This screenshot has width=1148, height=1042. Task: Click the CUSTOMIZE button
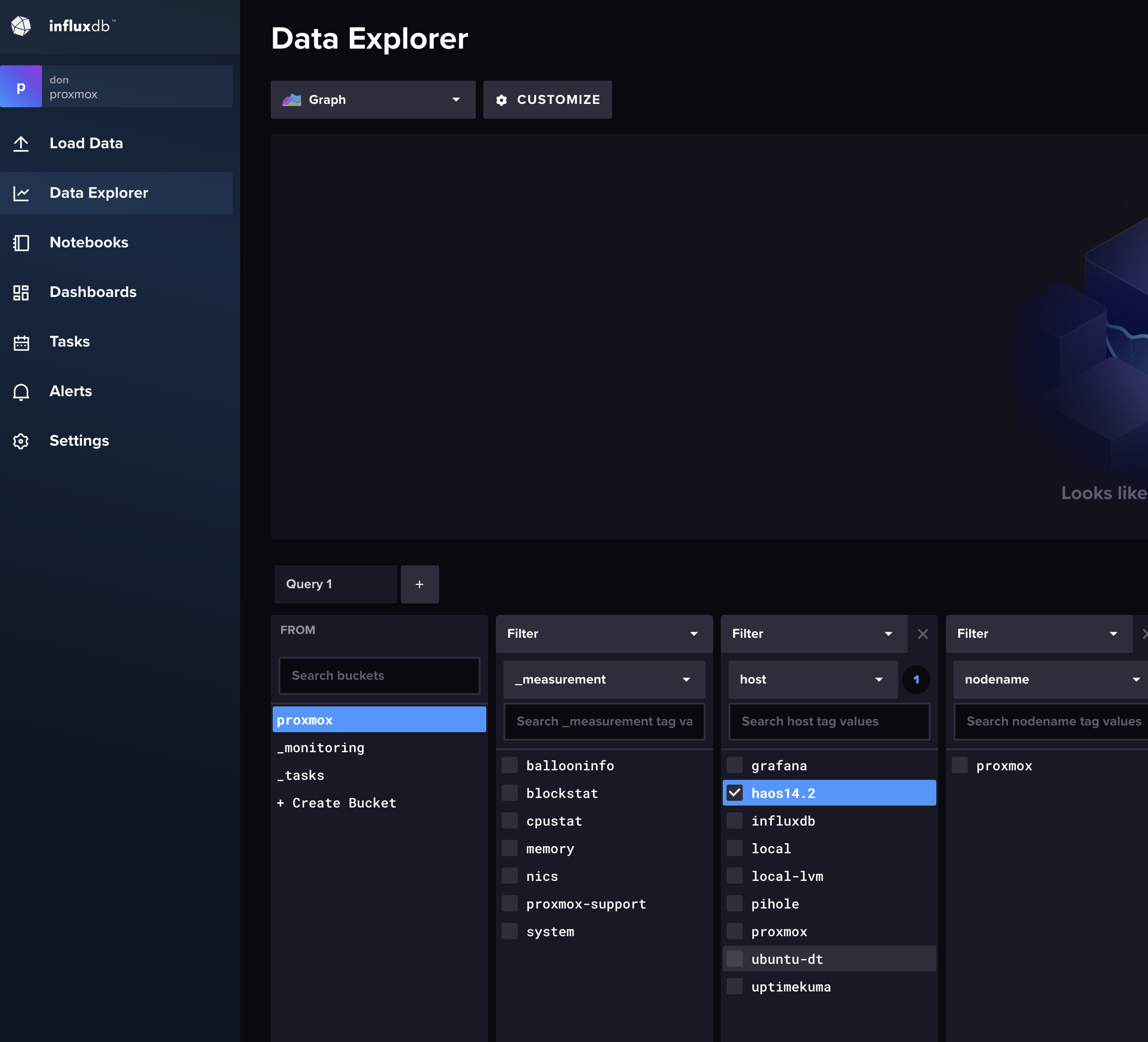tap(548, 100)
